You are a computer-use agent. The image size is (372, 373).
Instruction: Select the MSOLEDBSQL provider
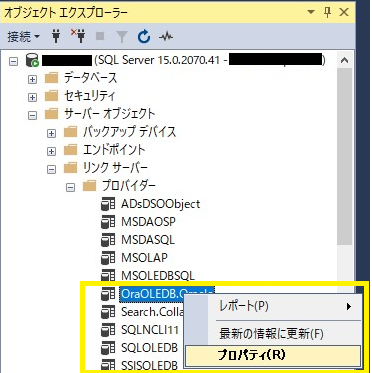[158, 276]
